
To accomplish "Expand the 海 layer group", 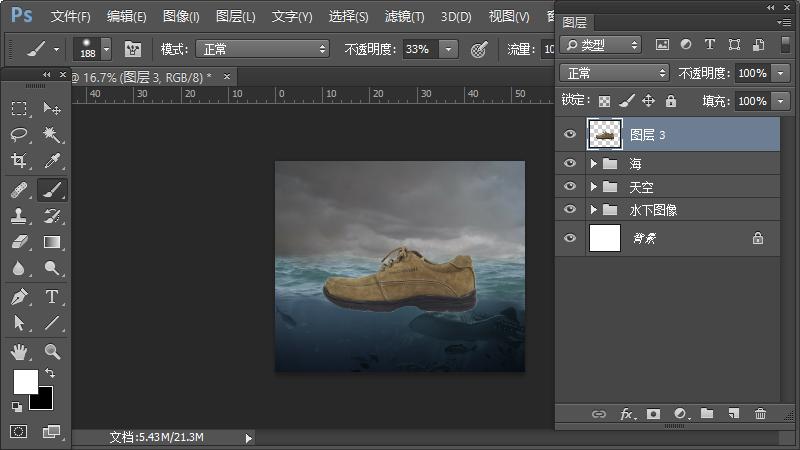I will click(593, 163).
